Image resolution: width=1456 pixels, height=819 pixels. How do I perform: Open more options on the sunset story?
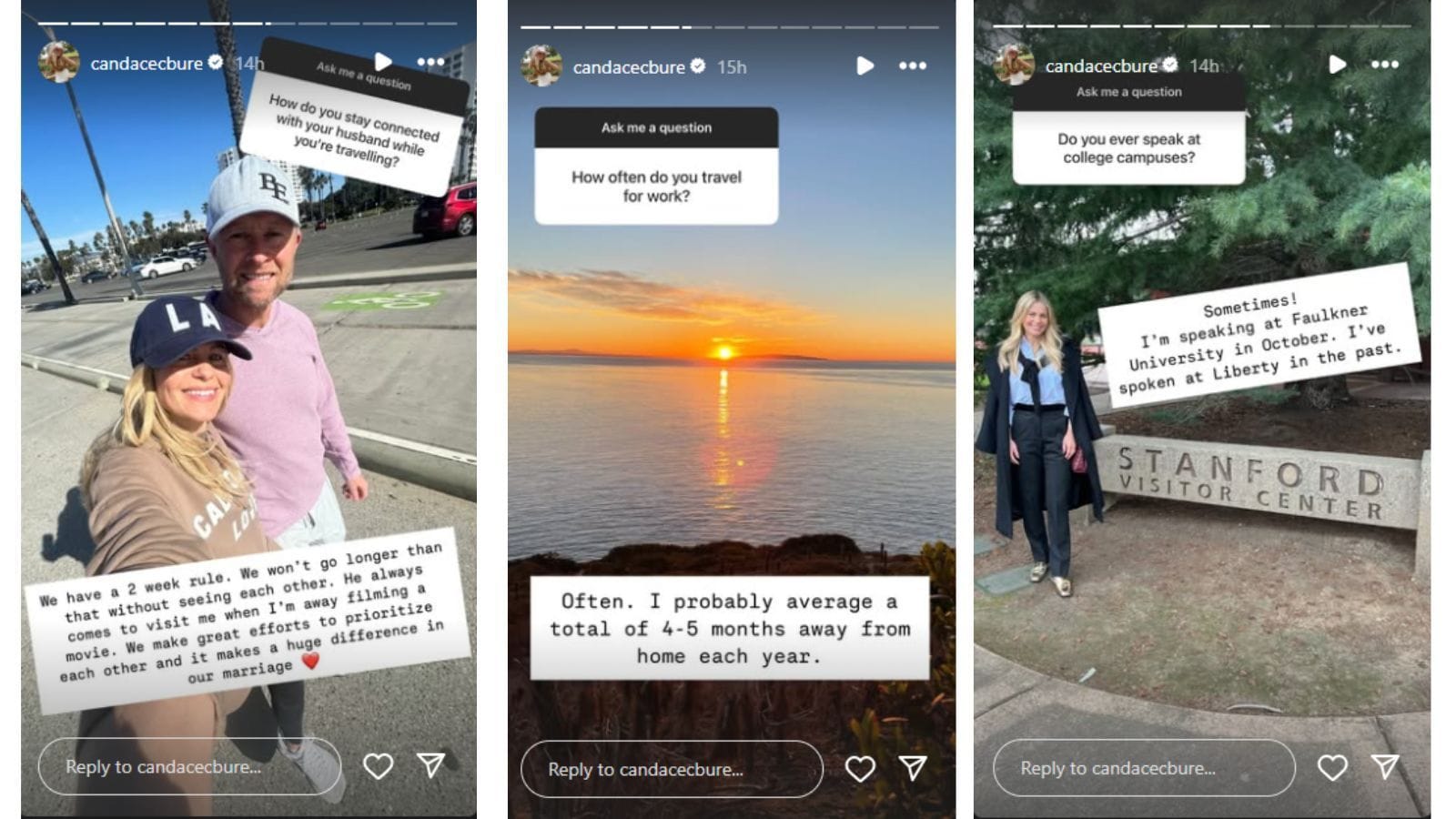[x=913, y=66]
